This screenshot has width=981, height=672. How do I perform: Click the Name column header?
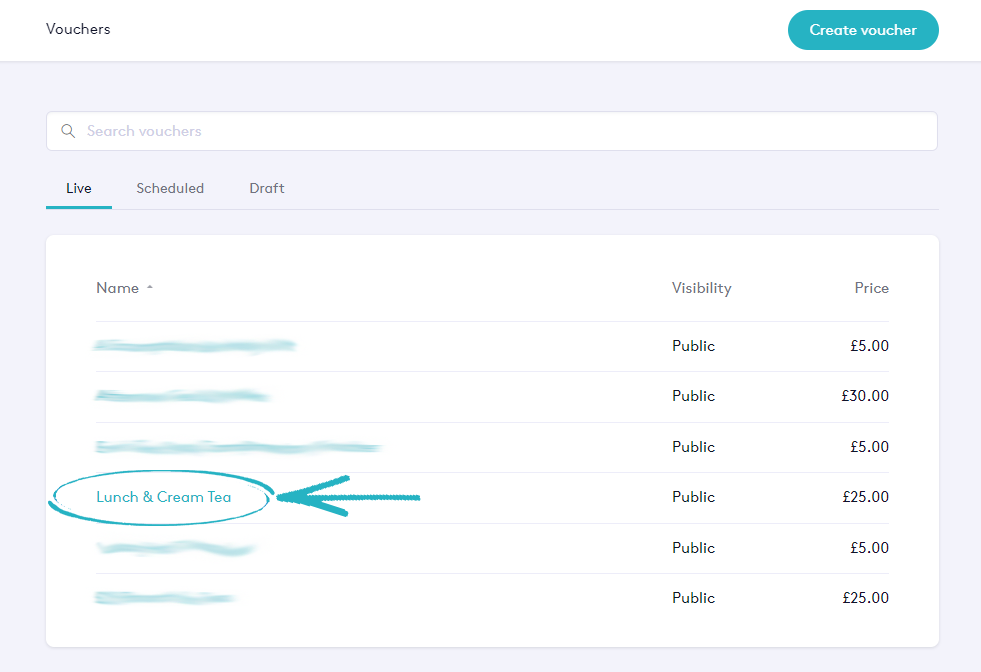(117, 288)
